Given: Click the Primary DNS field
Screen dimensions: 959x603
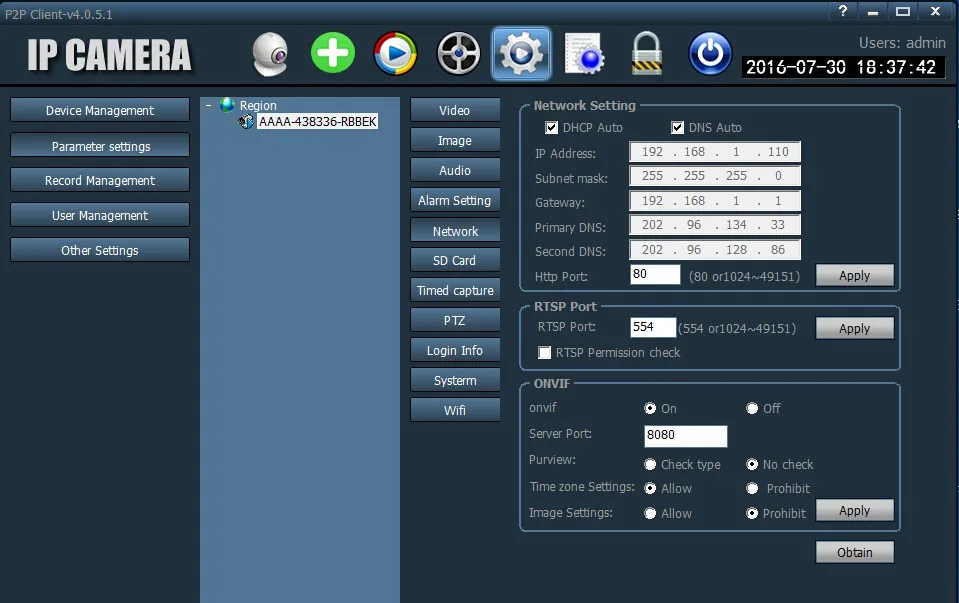Looking at the screenshot, I should pyautogui.click(x=715, y=225).
